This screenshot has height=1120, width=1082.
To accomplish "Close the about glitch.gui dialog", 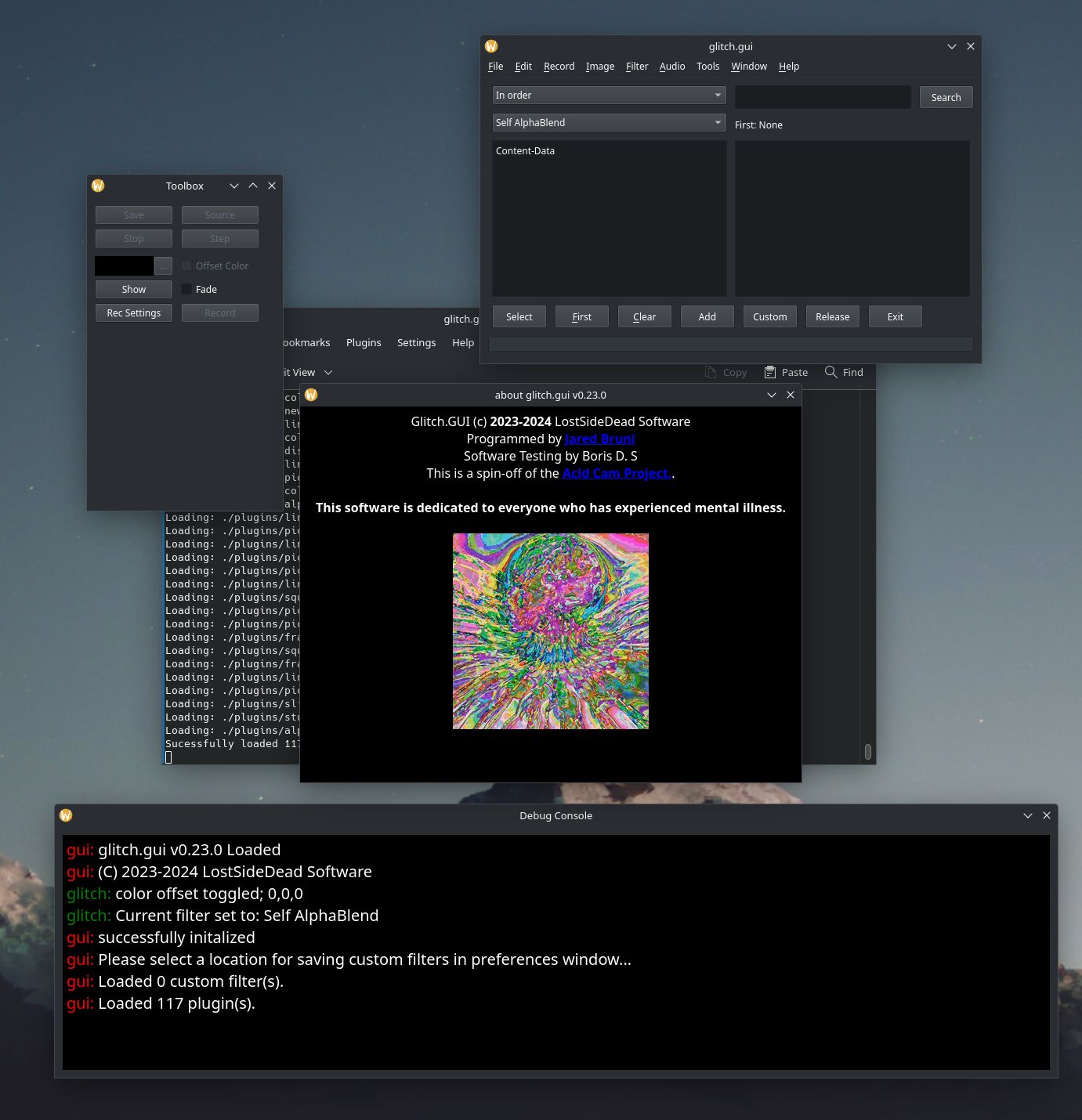I will click(791, 395).
